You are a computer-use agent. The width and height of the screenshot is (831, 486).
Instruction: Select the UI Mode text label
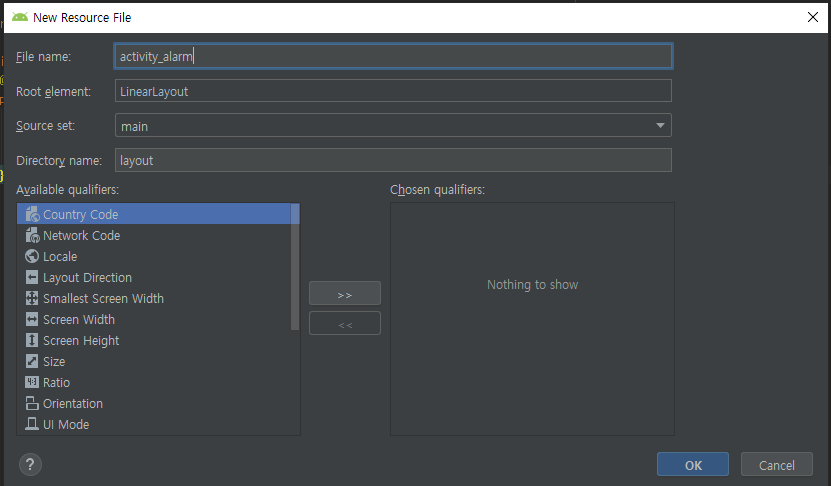pos(66,425)
